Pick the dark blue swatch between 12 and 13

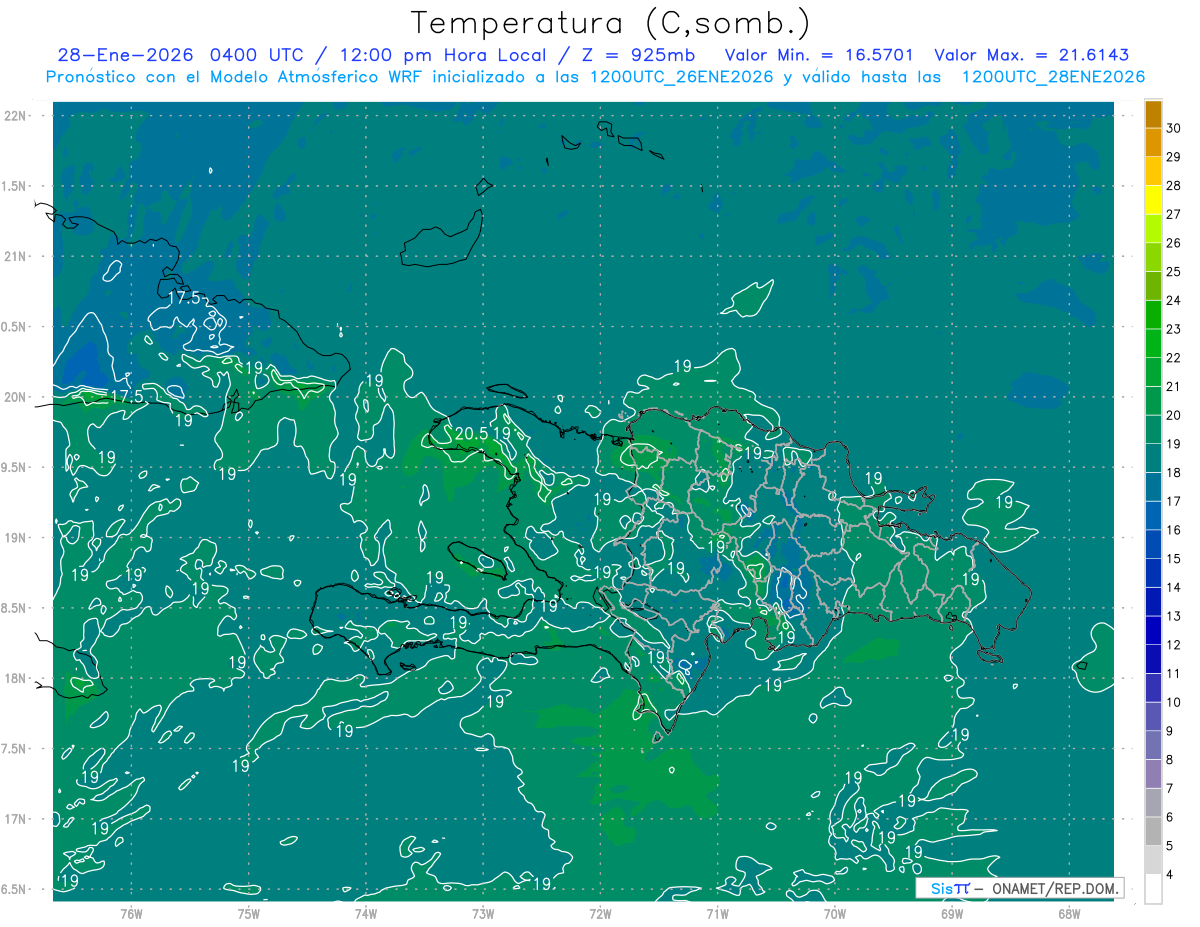(x=1154, y=631)
